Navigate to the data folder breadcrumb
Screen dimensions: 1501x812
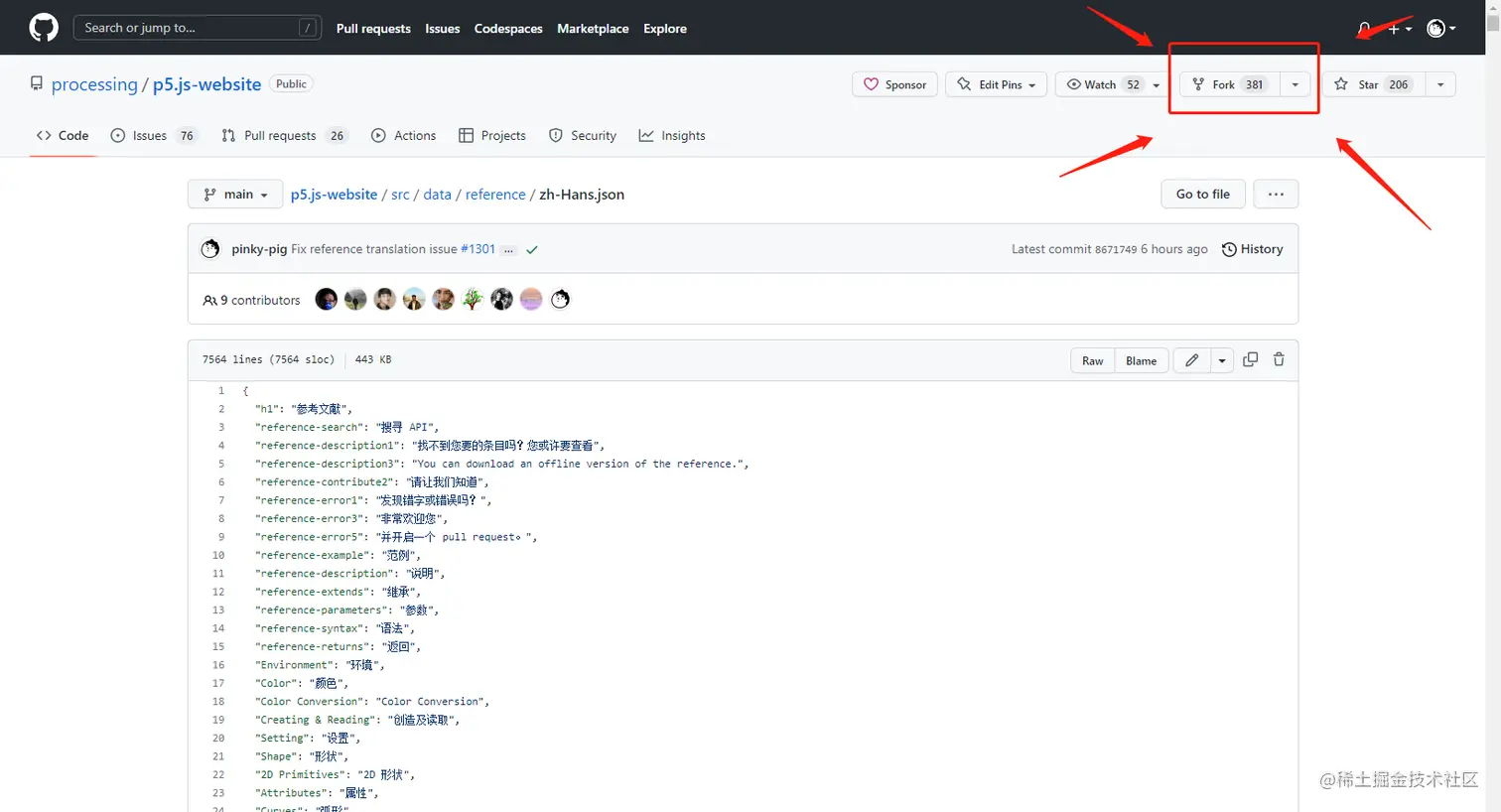pos(437,195)
